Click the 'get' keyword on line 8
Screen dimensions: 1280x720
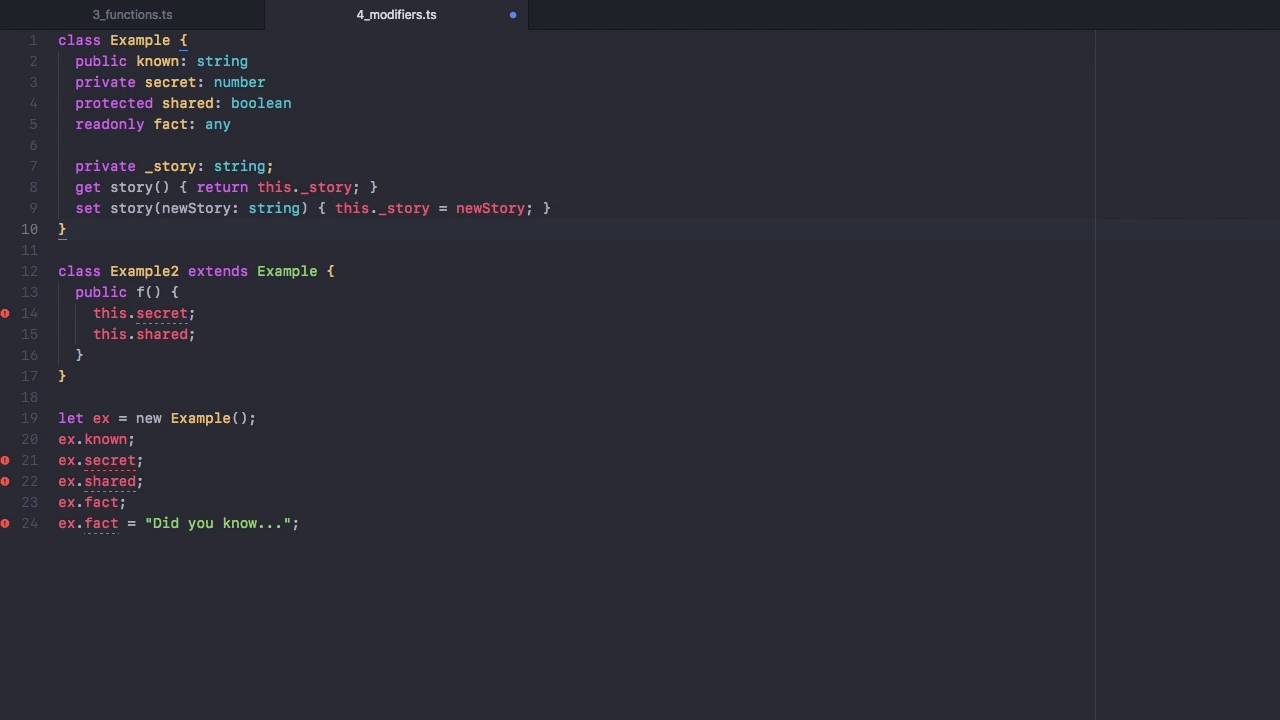[88, 187]
